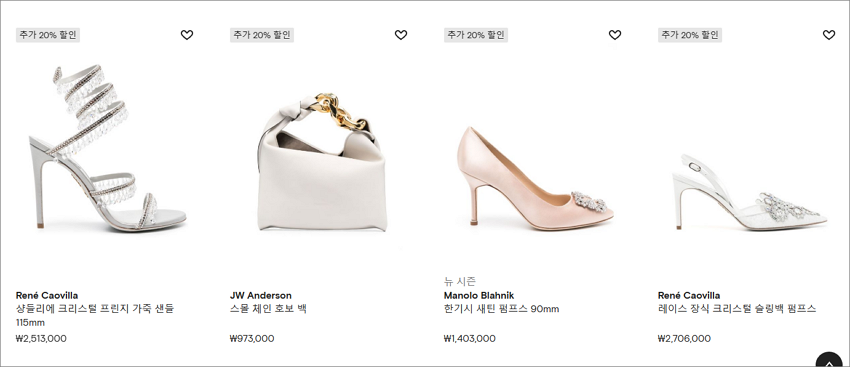Open René Caovilla brand link on the slingback item

pyautogui.click(x=689, y=295)
